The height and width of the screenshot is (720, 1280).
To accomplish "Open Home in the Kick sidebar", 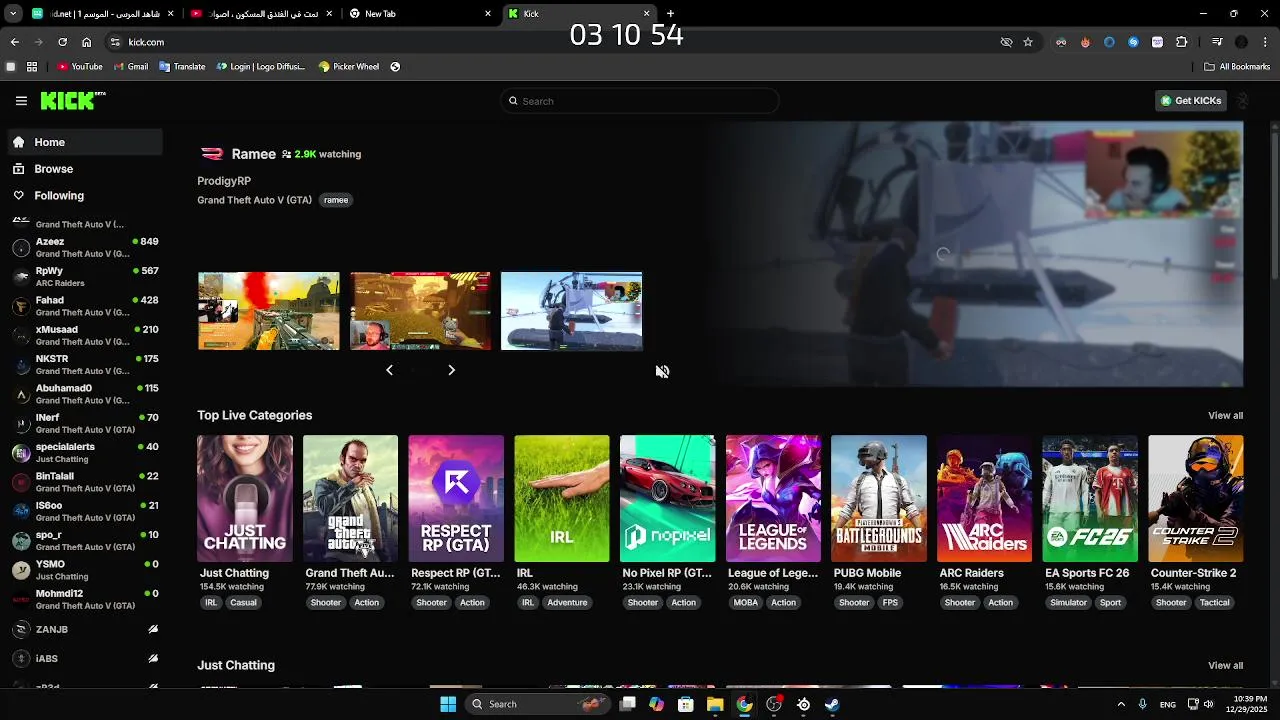I will coord(85,142).
